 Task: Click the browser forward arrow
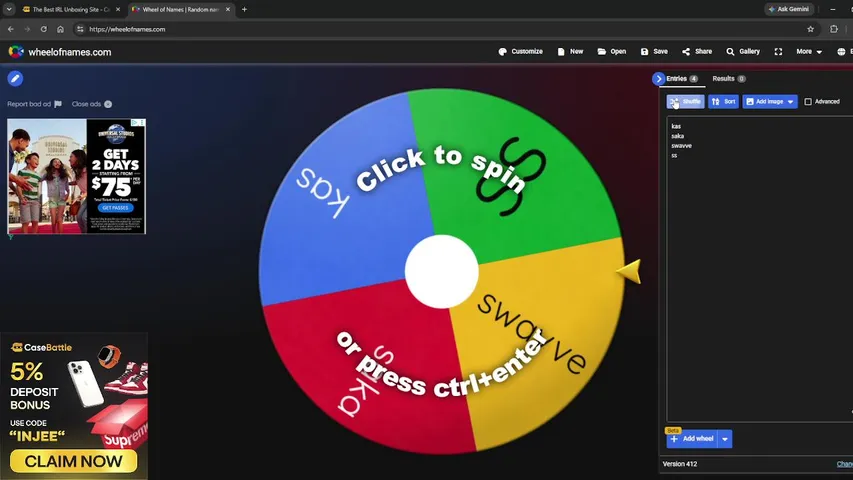[x=27, y=29]
